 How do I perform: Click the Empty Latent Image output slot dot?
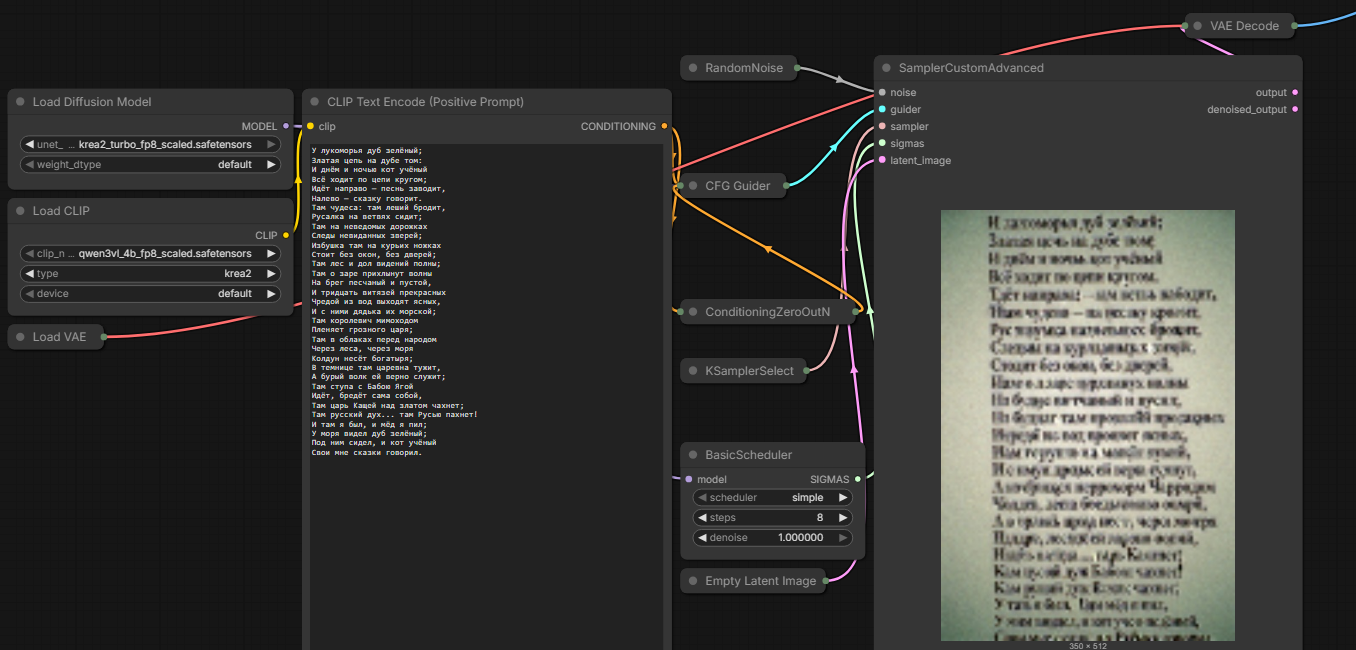coord(825,581)
